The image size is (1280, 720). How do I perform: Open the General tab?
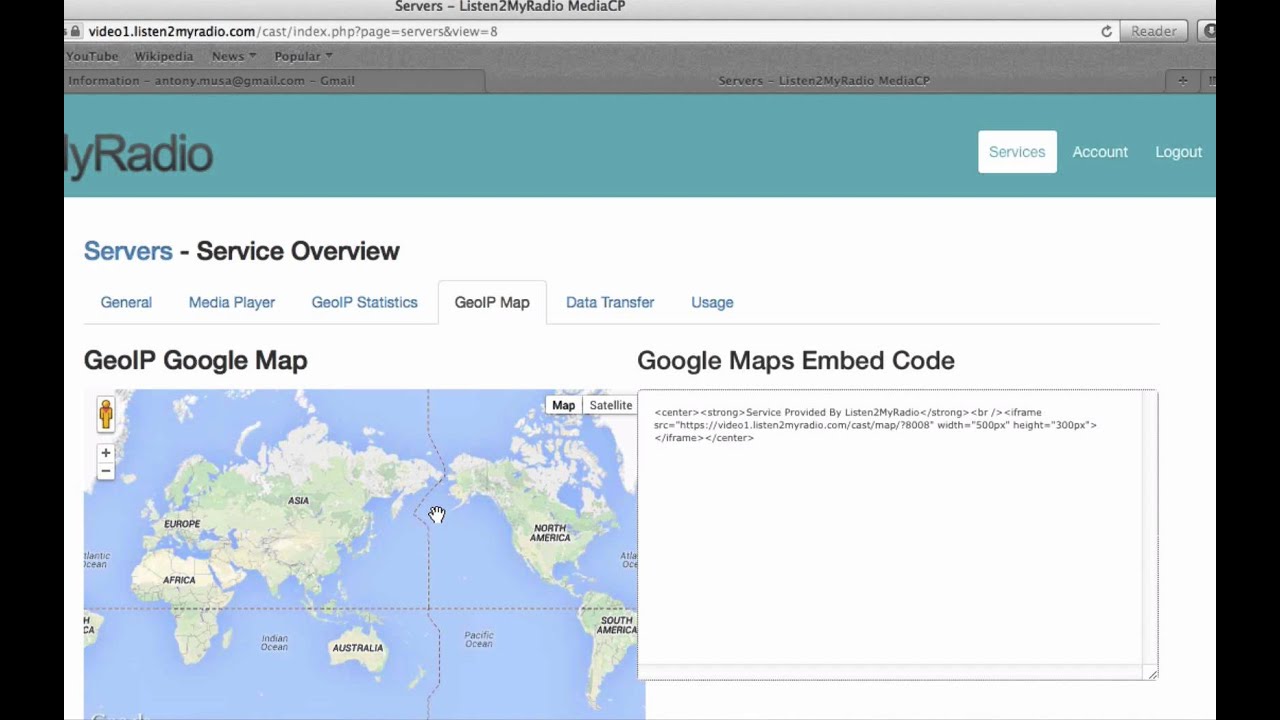126,302
